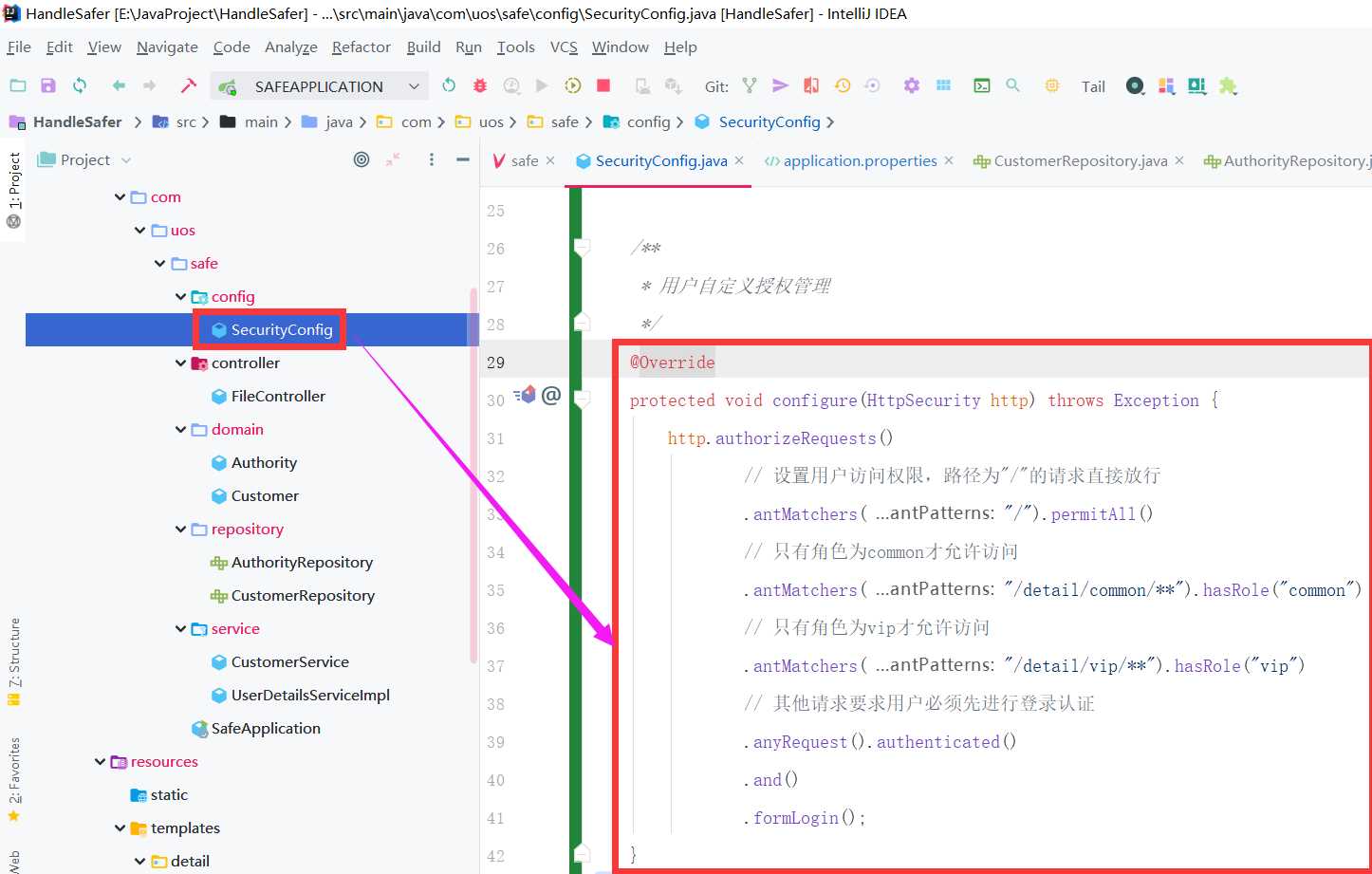Open the run configuration SAFEAPPLICATION dropdown
Screen dimensions: 1372x874
tap(320, 86)
